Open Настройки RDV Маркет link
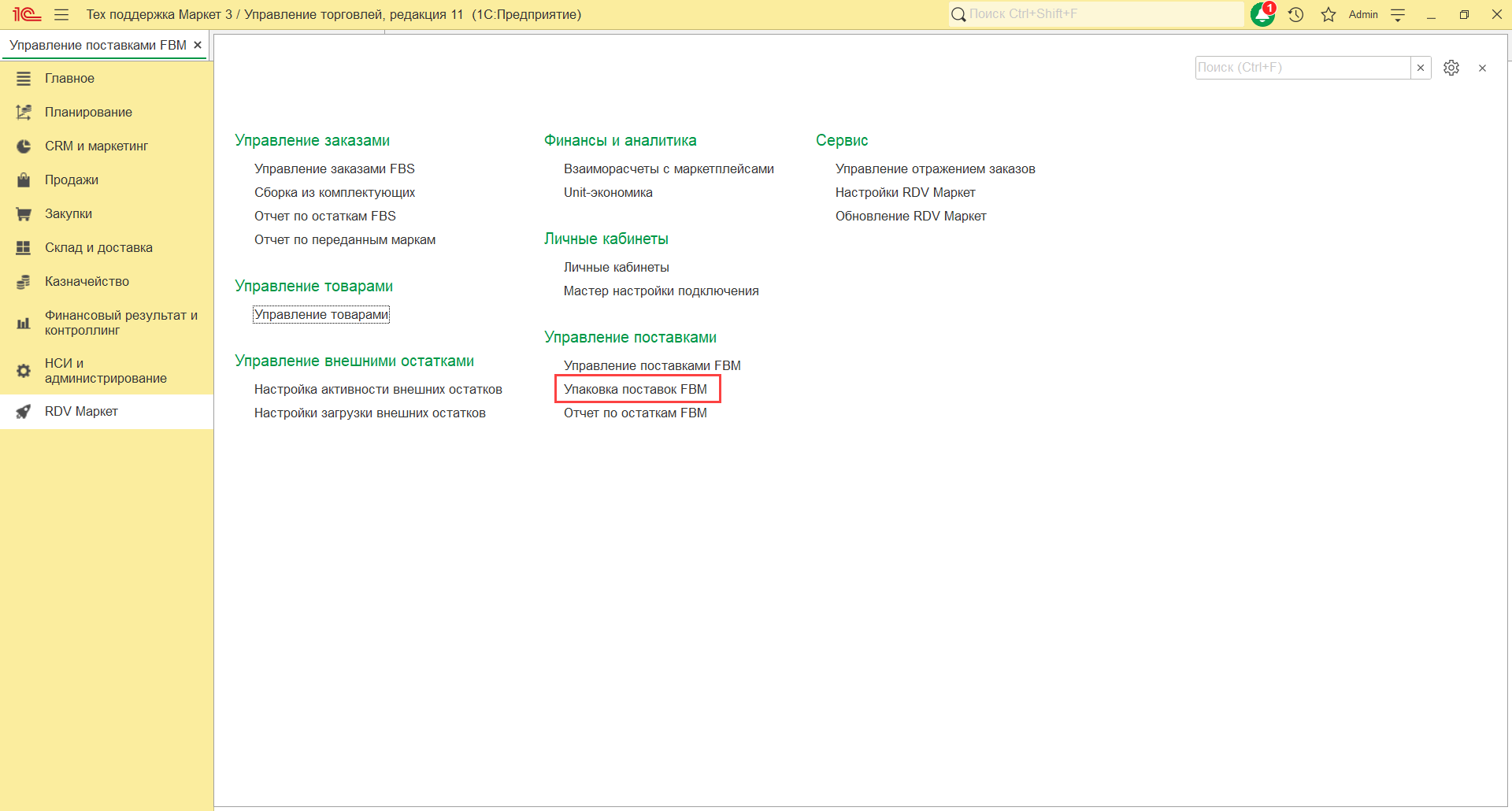Viewport: 1512px width, 811px height. pyautogui.click(x=905, y=192)
